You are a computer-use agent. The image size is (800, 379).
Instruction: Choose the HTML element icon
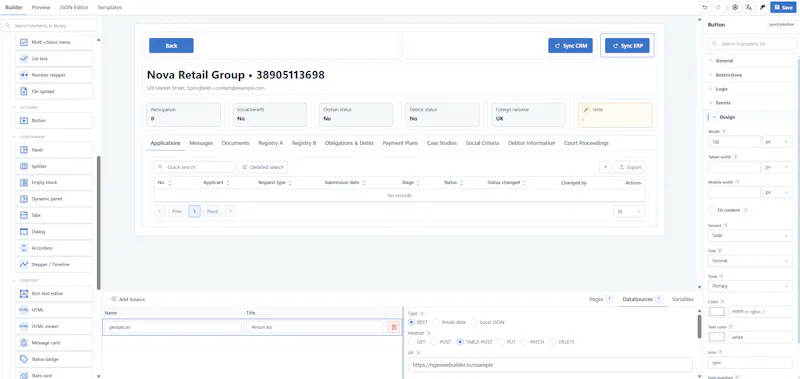[x=23, y=310]
